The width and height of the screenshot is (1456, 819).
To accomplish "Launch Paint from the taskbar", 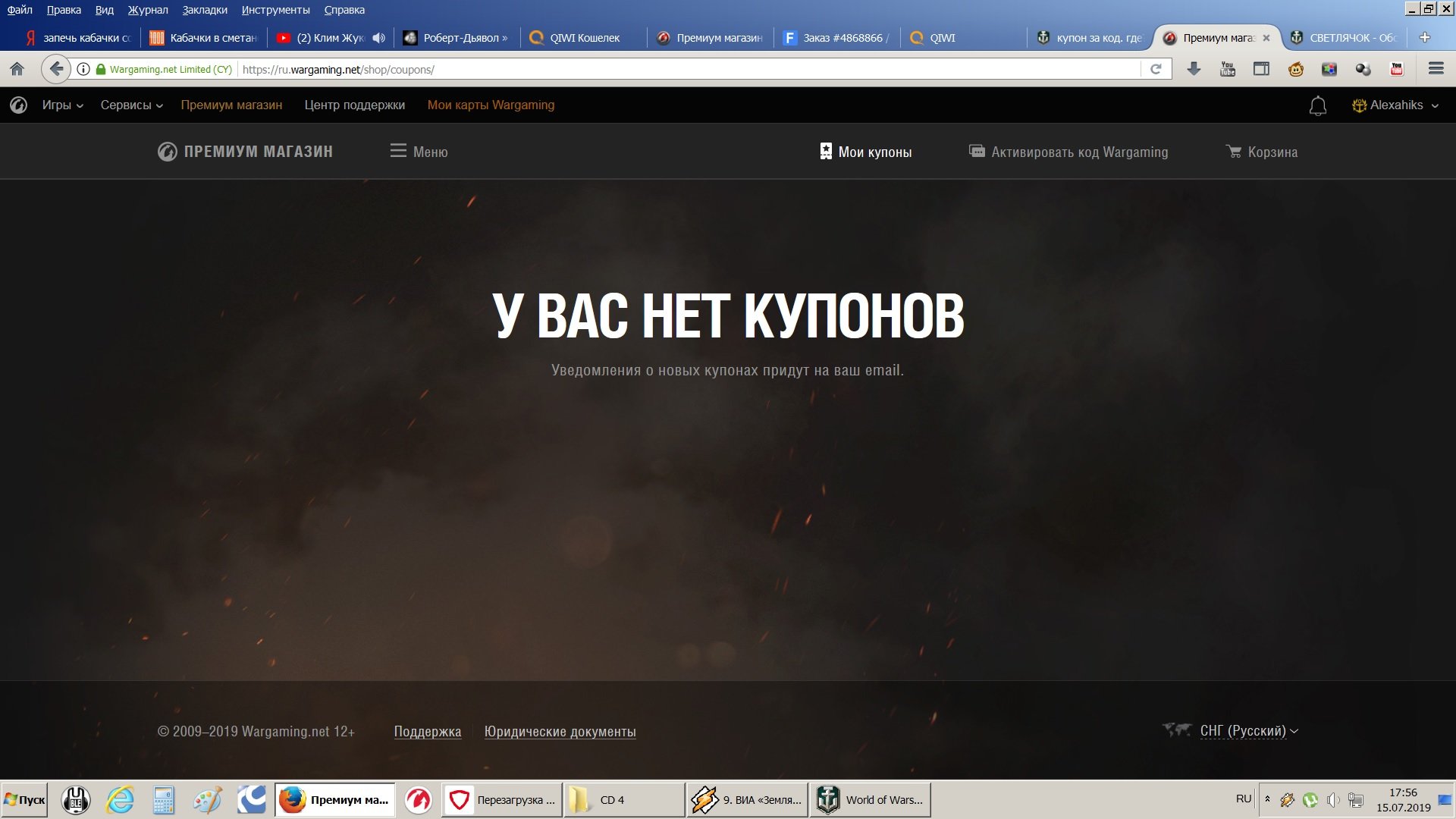I will coord(207,800).
